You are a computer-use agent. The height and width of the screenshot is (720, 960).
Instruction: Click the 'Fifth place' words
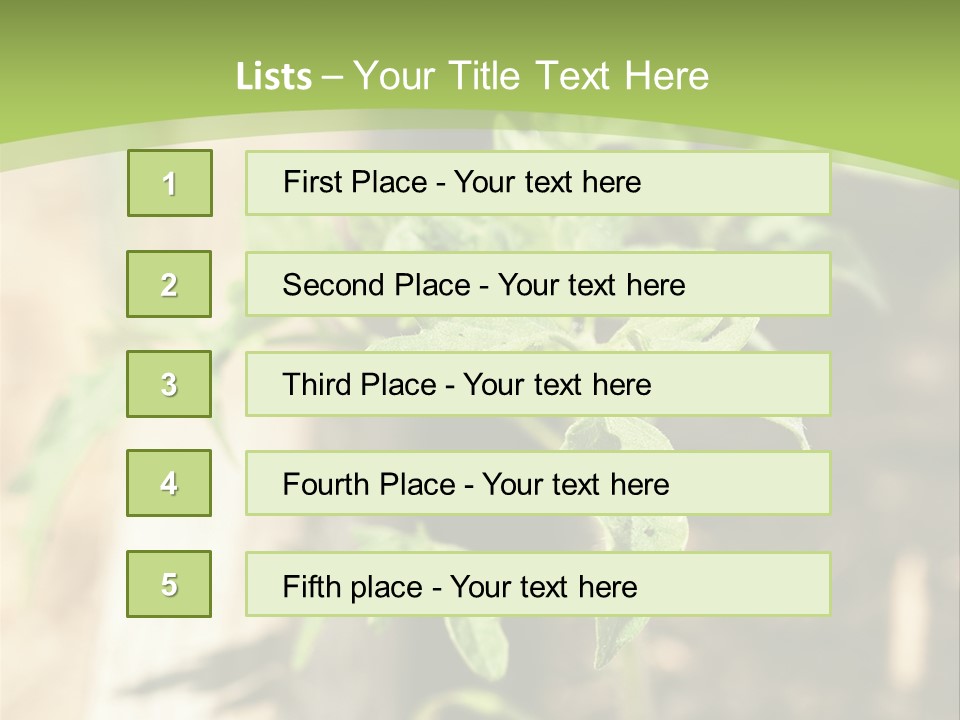[353, 587]
